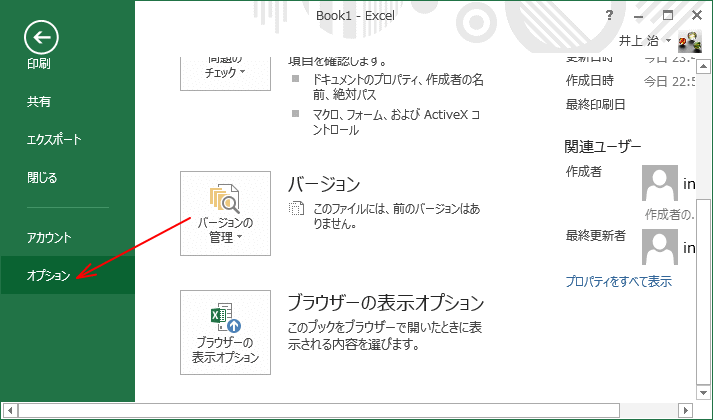The height and width of the screenshot is (420, 713).
Task: Click the Book1 - Excel window title
Action: (x=355, y=15)
